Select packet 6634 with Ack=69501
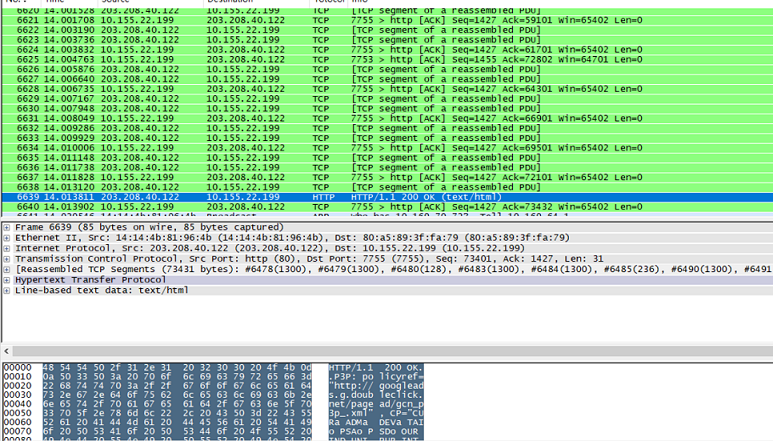The image size is (773, 441). coord(387,148)
